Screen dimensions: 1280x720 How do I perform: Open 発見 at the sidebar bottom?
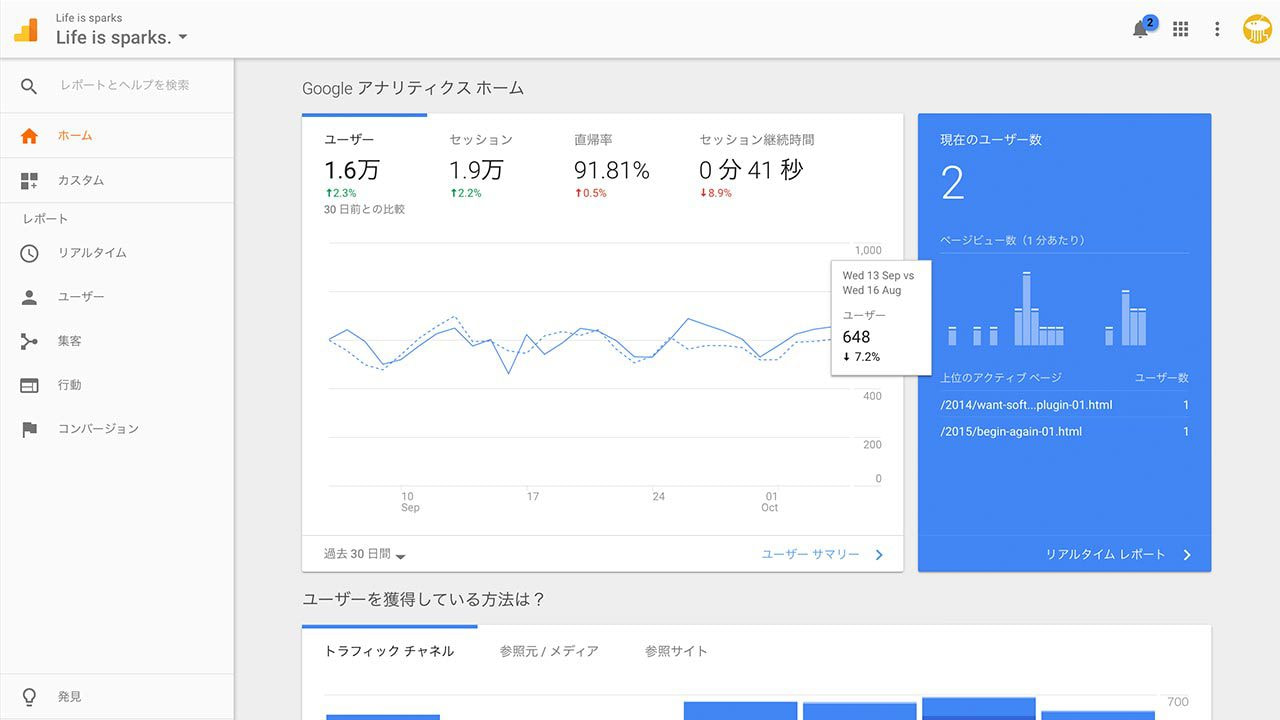[x=117, y=697]
